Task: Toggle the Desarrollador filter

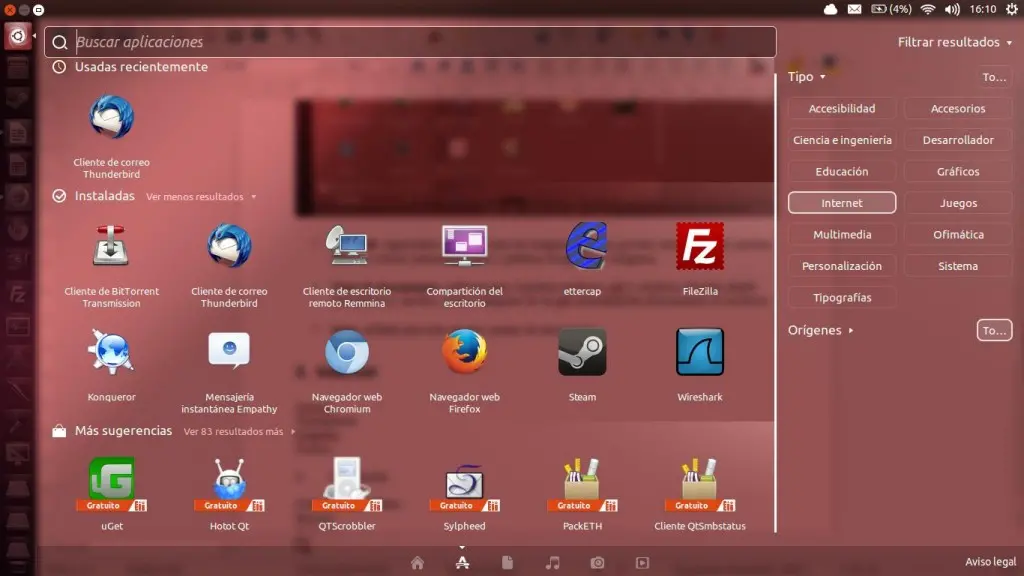Action: pyautogui.click(x=958, y=140)
